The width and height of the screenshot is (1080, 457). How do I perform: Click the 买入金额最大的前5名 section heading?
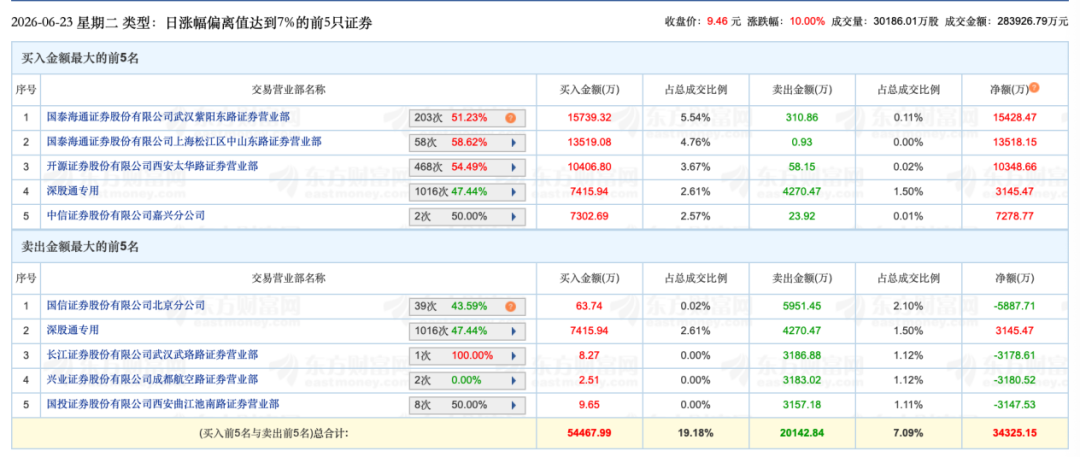click(80, 58)
